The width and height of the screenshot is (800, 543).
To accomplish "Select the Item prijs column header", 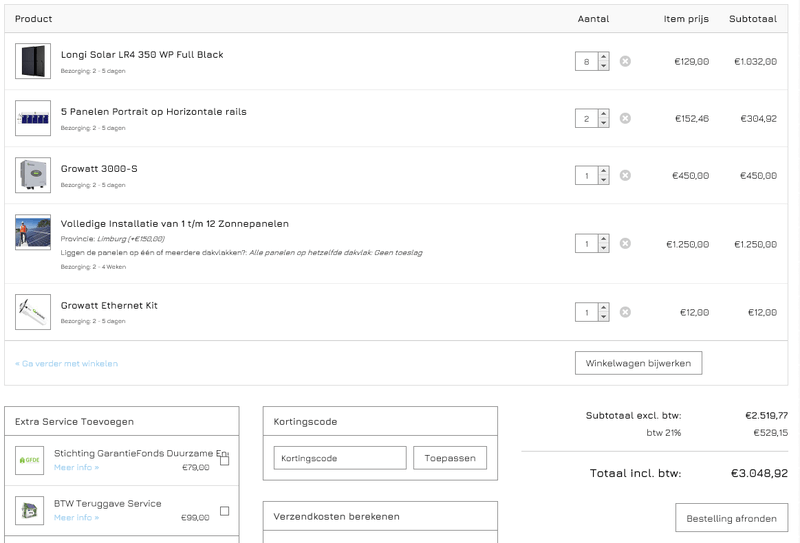I will click(686, 19).
